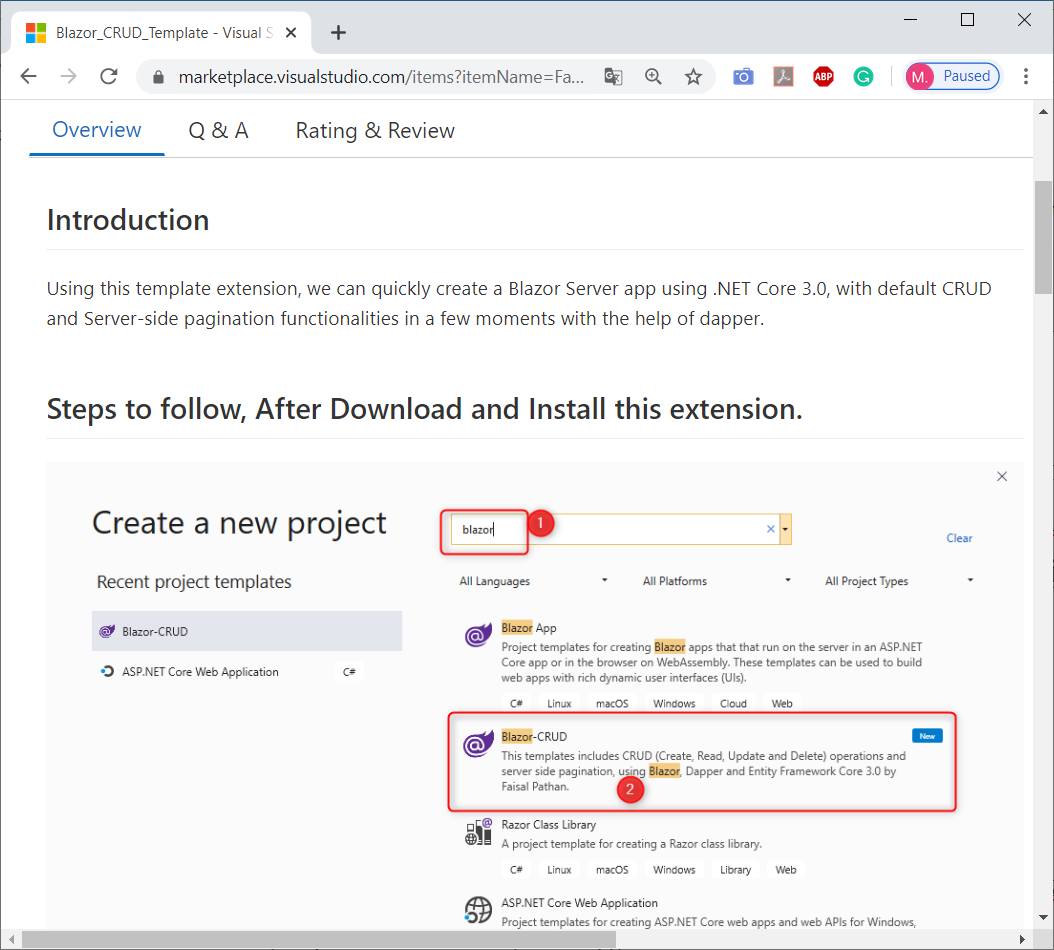Open the All Languages dropdown
The height and width of the screenshot is (950, 1054).
[532, 580]
